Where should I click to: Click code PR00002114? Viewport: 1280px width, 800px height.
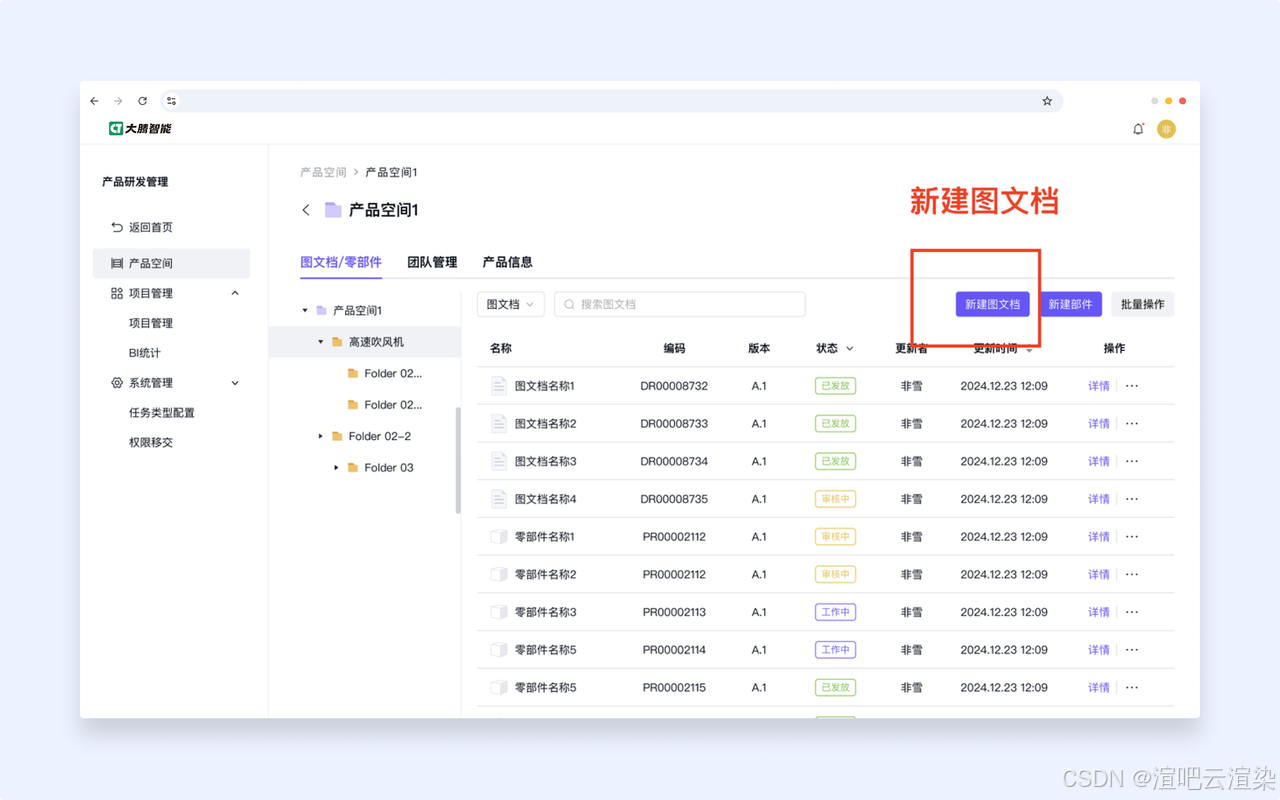(674, 650)
